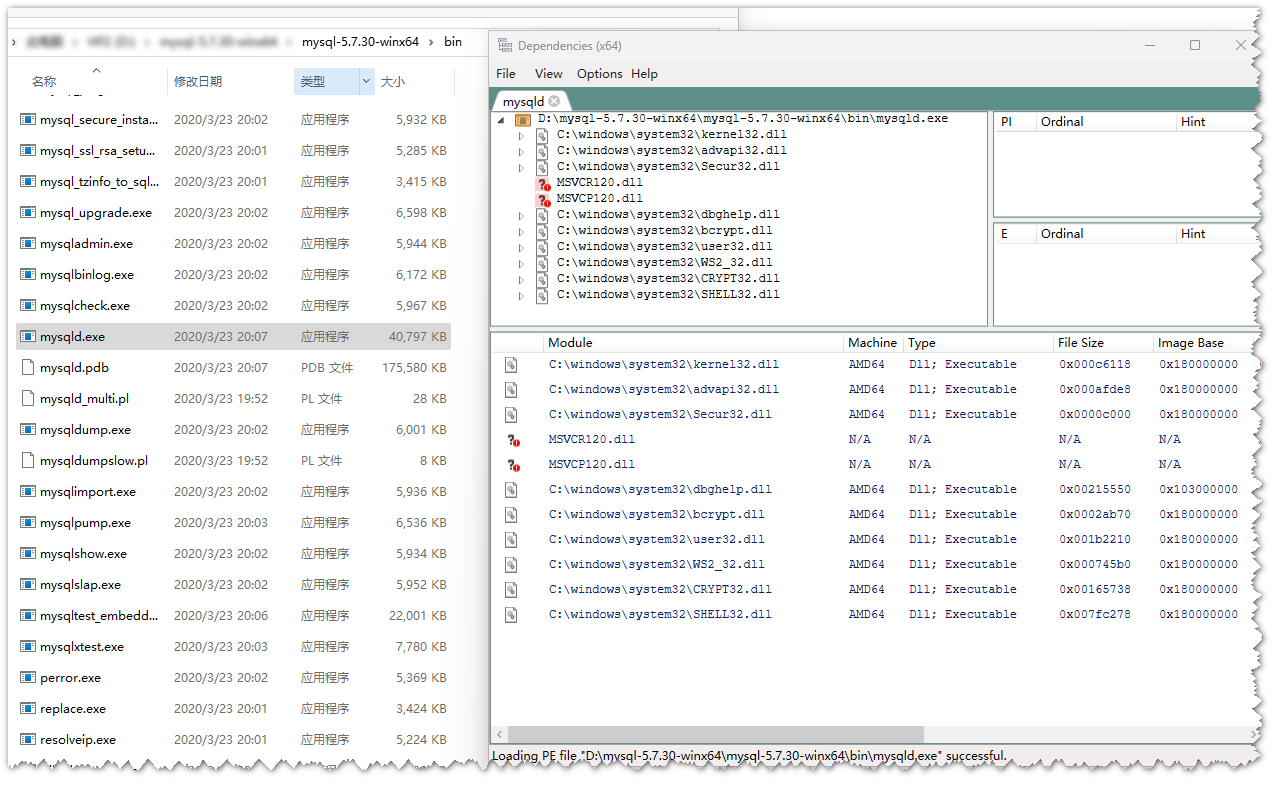Click the mysqldumpslow.pl file icon
The height and width of the screenshot is (785, 1278).
28,461
